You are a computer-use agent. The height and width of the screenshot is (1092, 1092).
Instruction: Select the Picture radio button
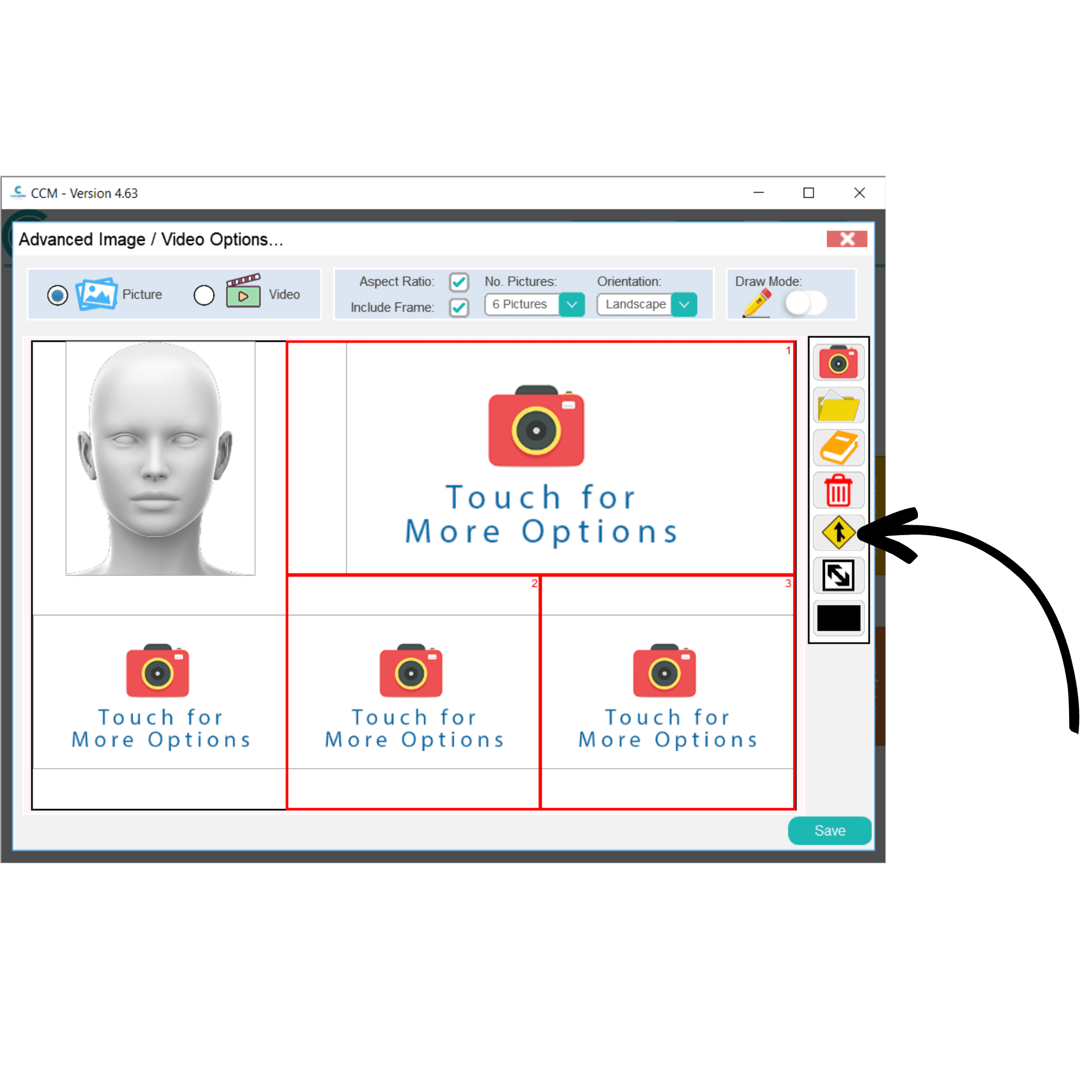click(x=58, y=295)
